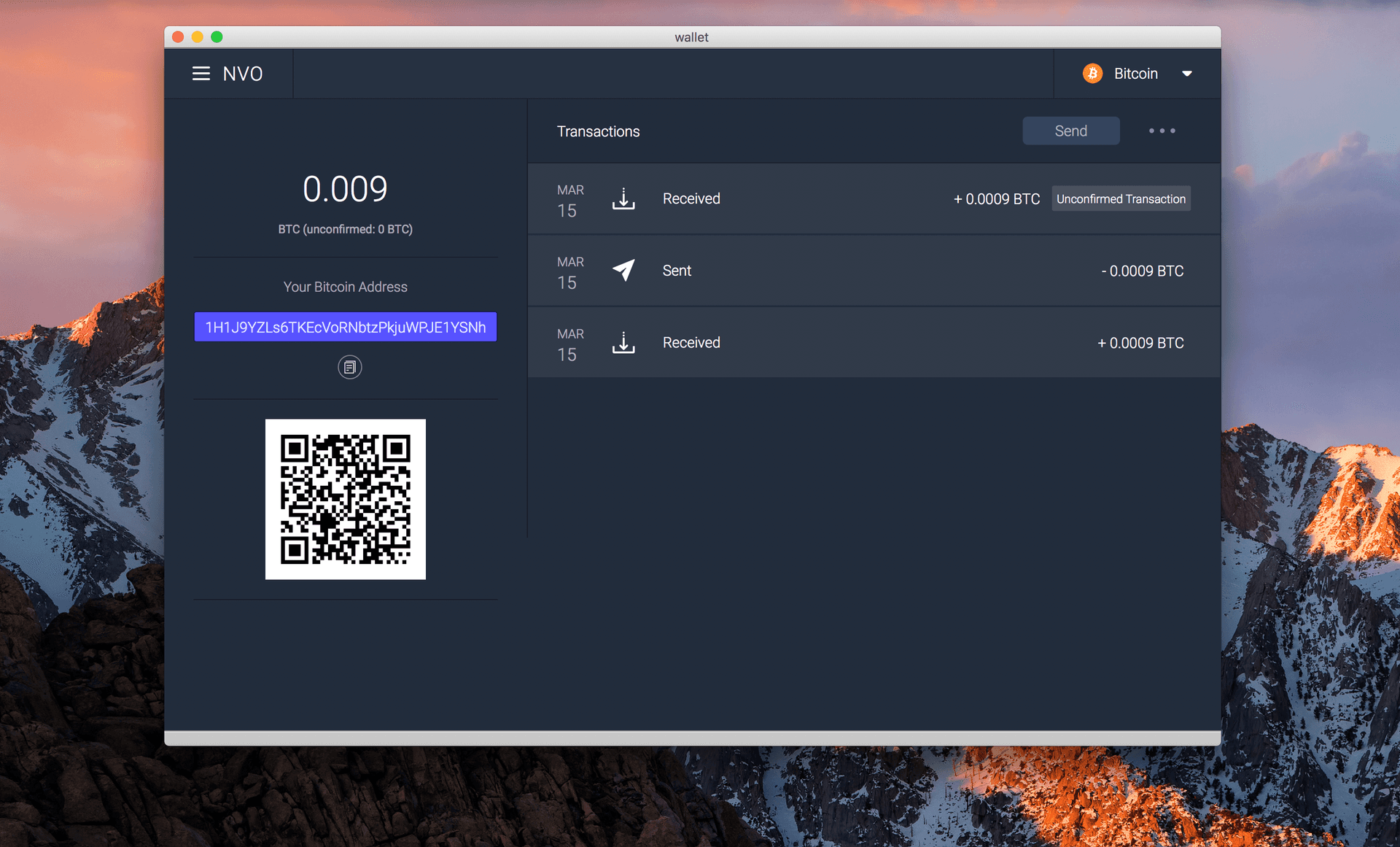Click the NVO app title

tap(243, 74)
